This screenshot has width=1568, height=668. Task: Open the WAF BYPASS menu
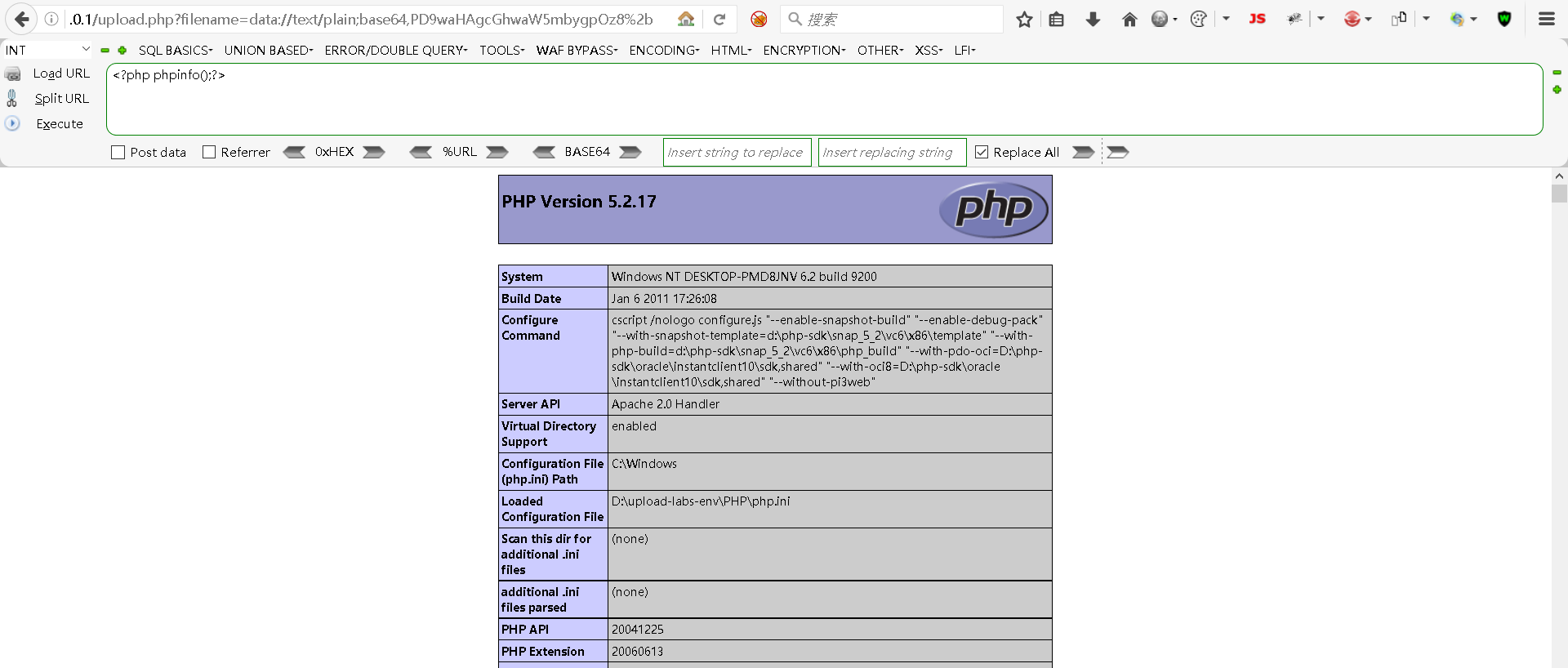577,50
